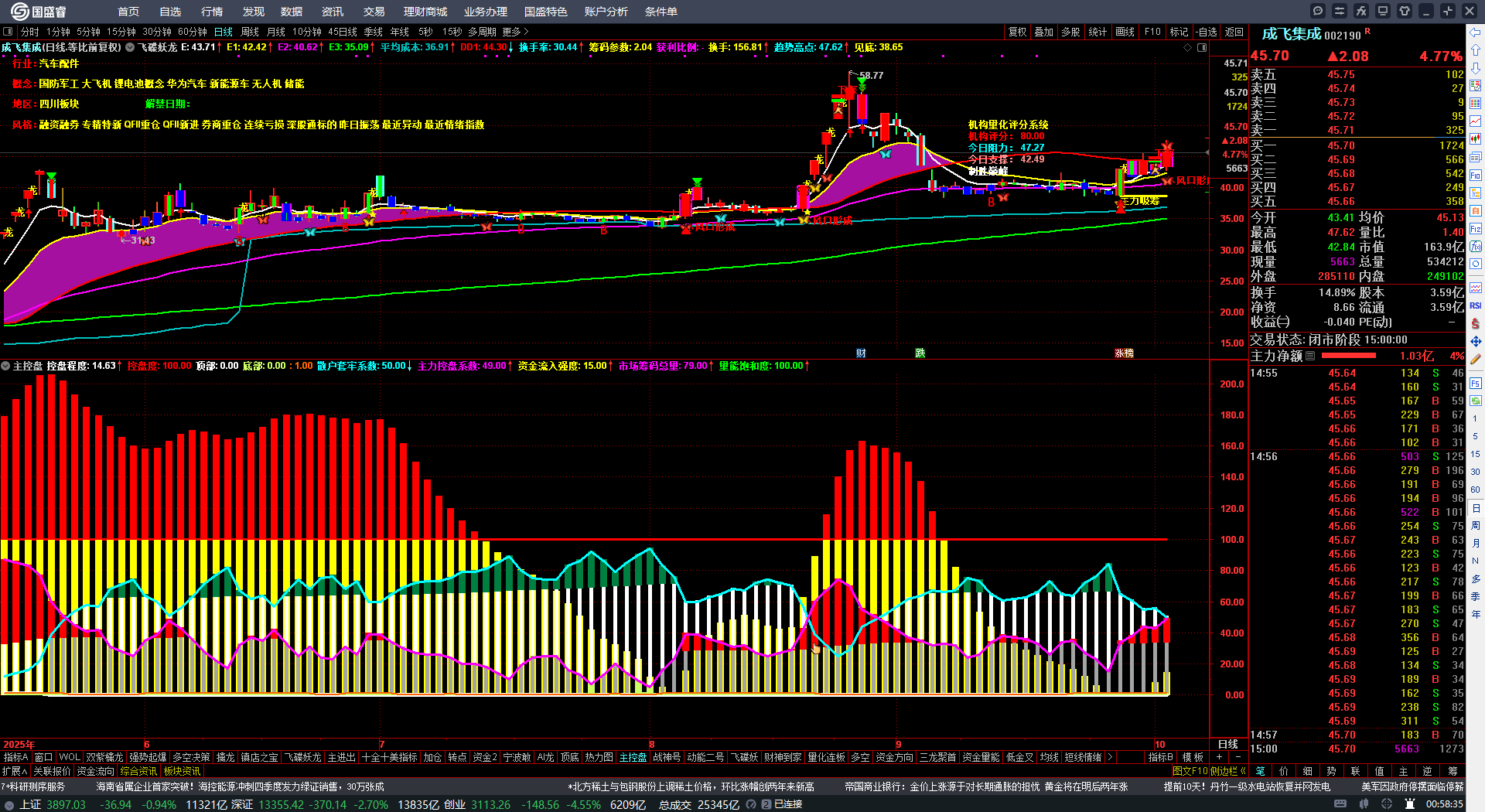Open the 统计 statistics dropdown

tap(1098, 32)
